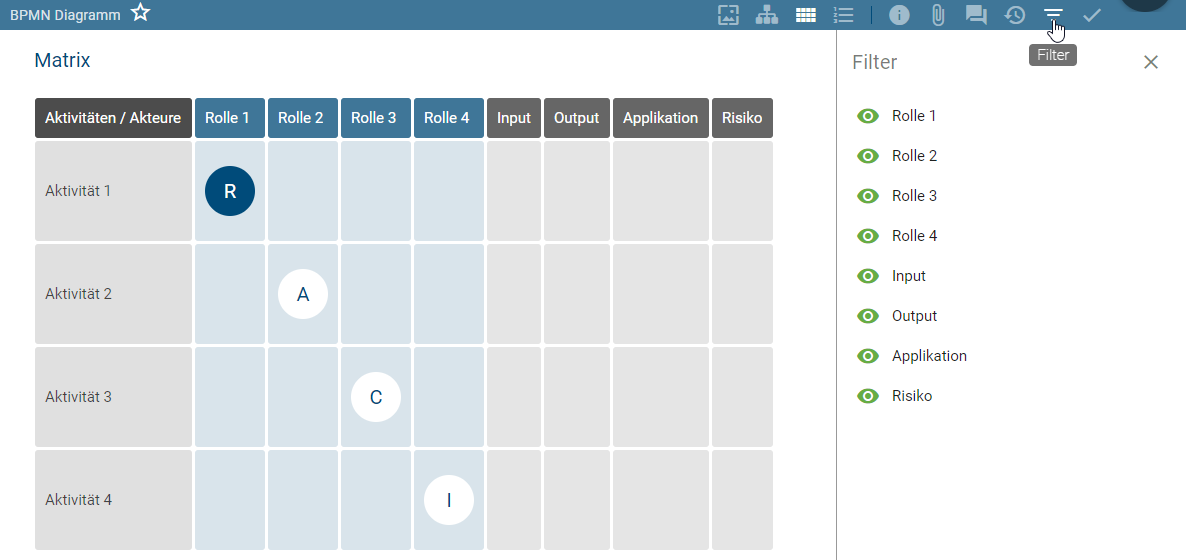This screenshot has height=560, width=1186.
Task: Click the checkmark icon in toolbar
Action: tap(1092, 15)
